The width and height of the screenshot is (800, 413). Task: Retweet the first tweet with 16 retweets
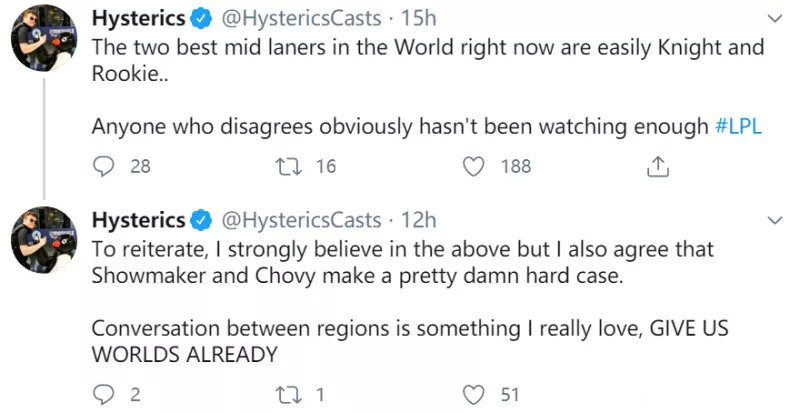coord(286,166)
